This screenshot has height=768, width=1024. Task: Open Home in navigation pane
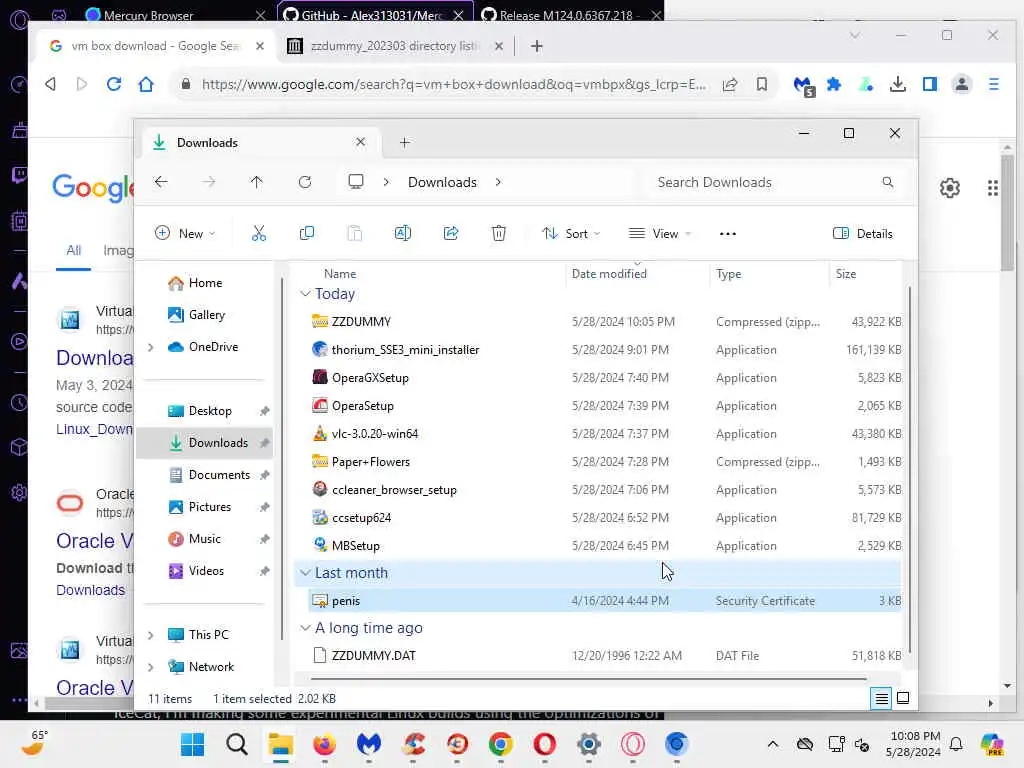tap(205, 283)
